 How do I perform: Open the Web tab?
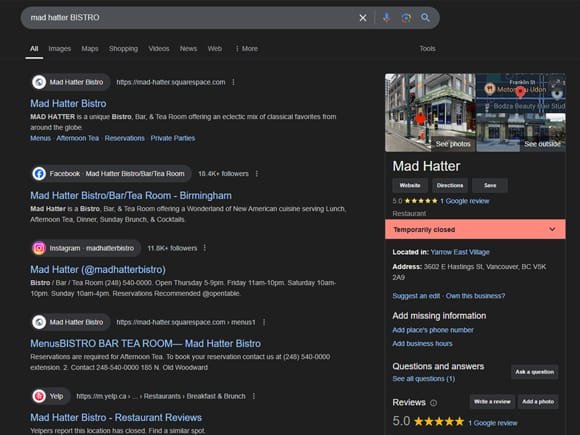pyautogui.click(x=215, y=49)
